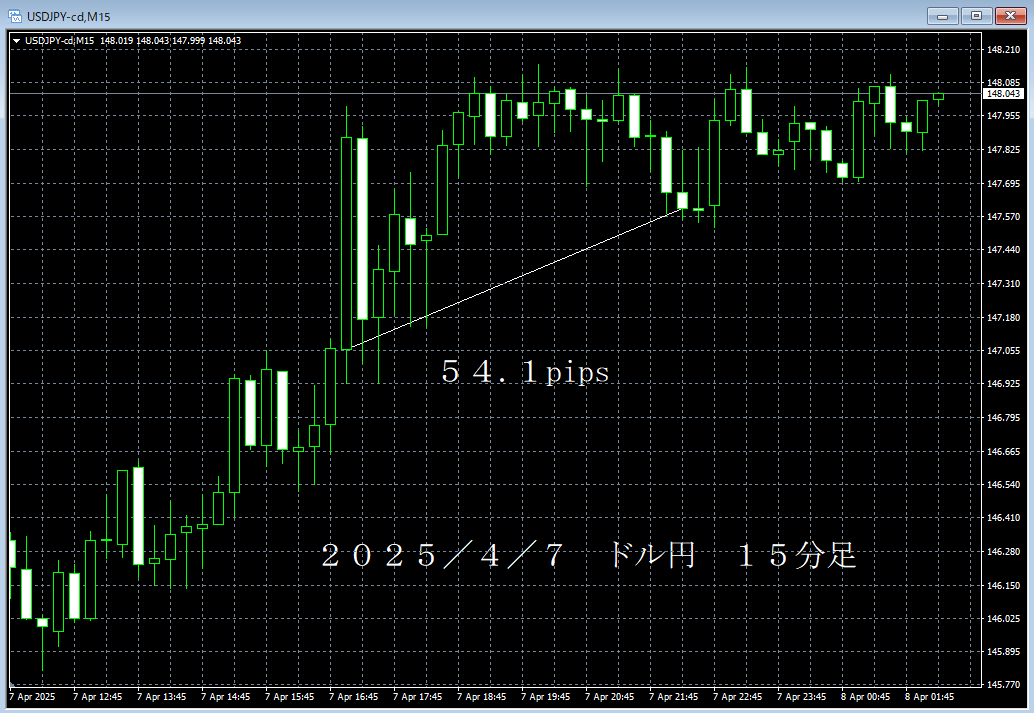
Task: Select the current price tag 148.043
Action: pyautogui.click(x=1004, y=93)
